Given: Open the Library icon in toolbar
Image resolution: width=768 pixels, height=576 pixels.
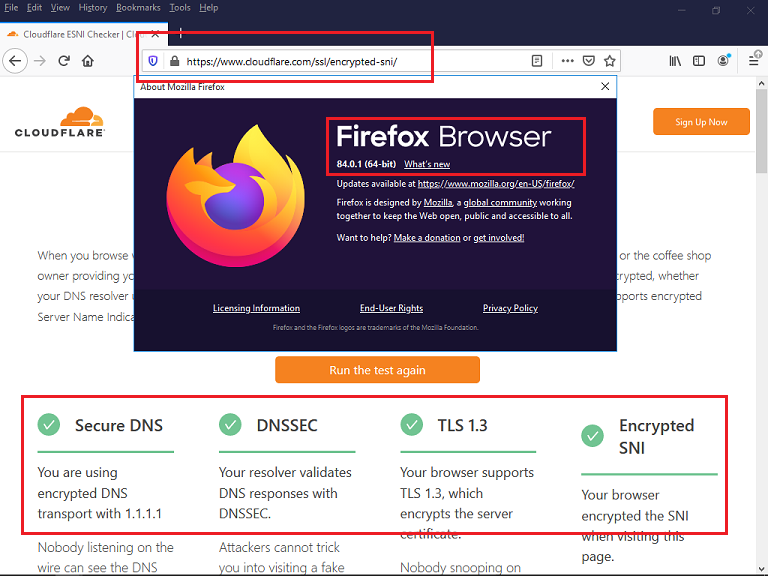Looking at the screenshot, I should click(x=675, y=61).
